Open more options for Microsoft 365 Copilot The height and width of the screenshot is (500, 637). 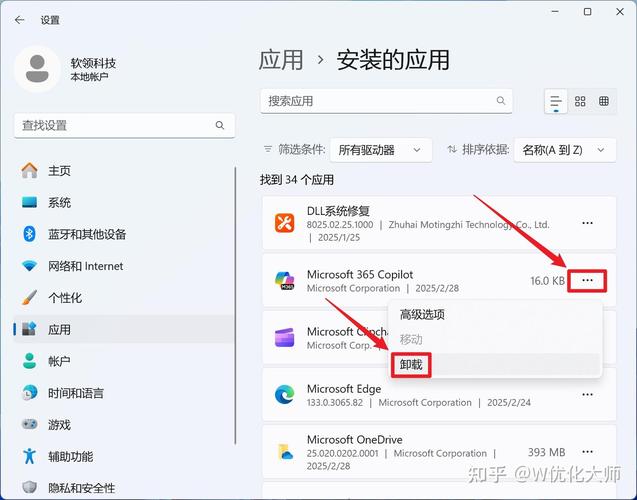click(x=587, y=280)
